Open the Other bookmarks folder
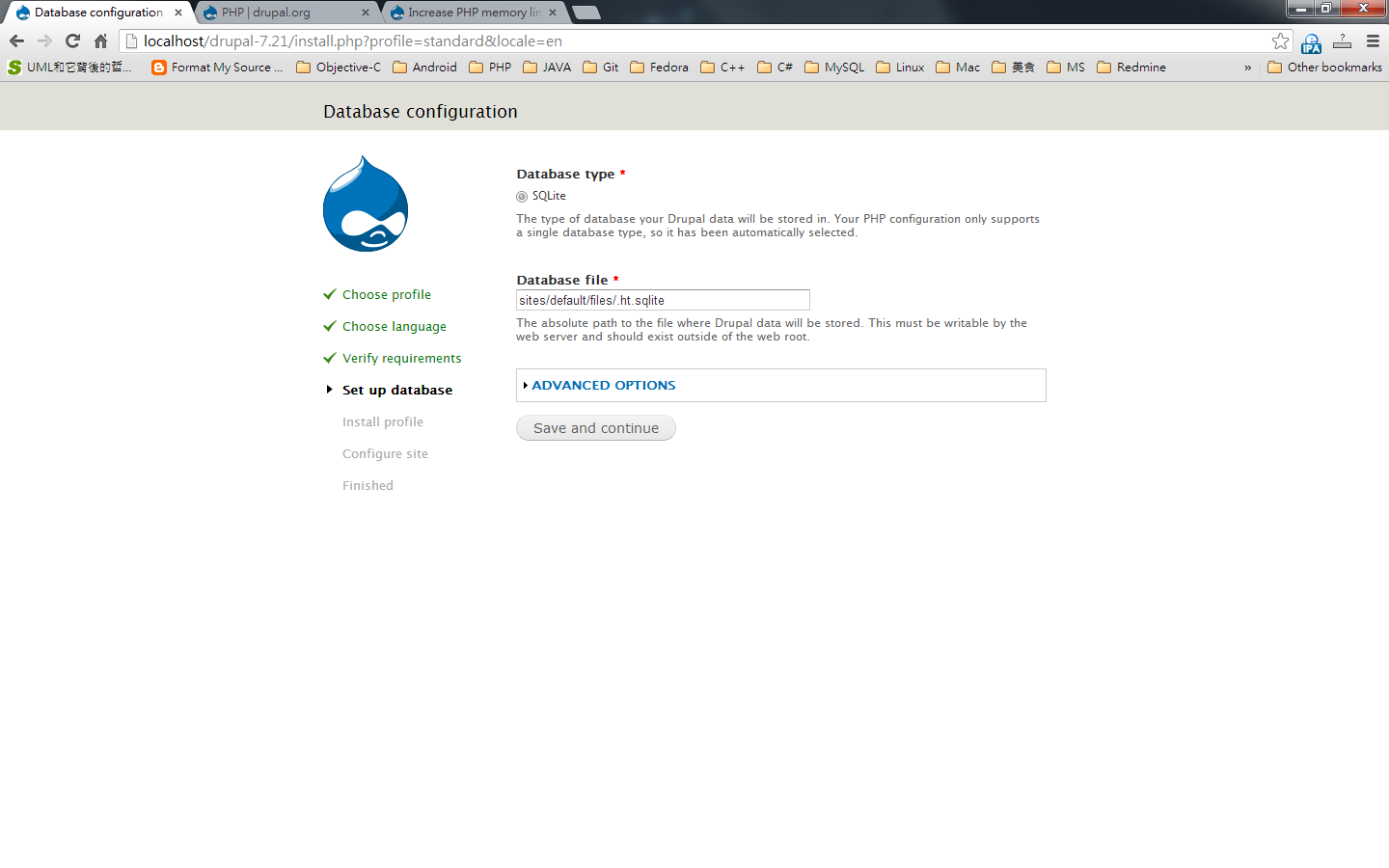The height and width of the screenshot is (868, 1389). click(1324, 67)
